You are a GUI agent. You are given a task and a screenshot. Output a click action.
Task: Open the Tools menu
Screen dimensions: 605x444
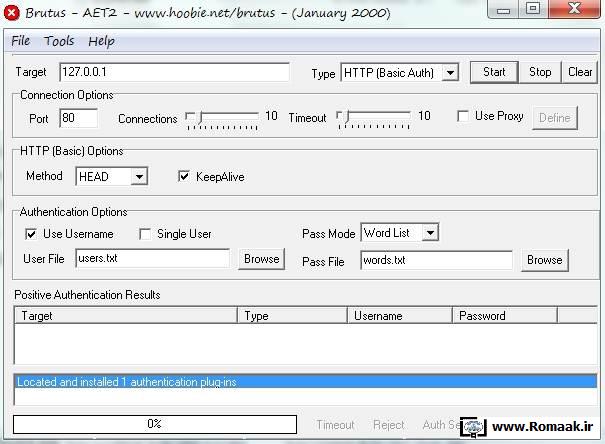(59, 41)
